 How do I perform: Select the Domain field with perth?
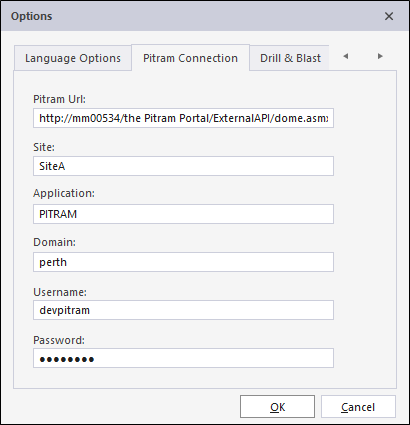[x=183, y=262]
